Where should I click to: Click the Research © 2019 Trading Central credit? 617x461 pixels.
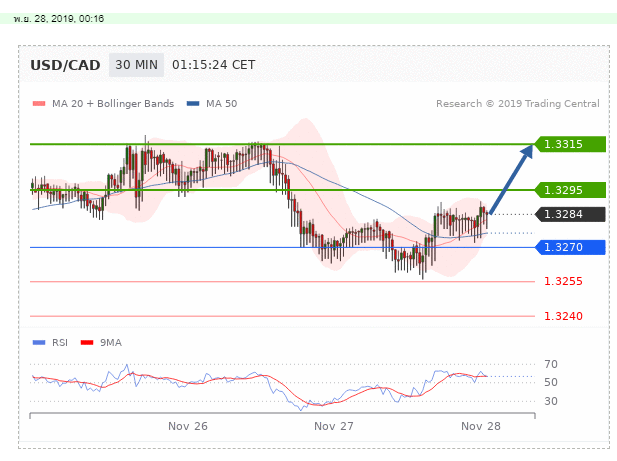coord(518,104)
